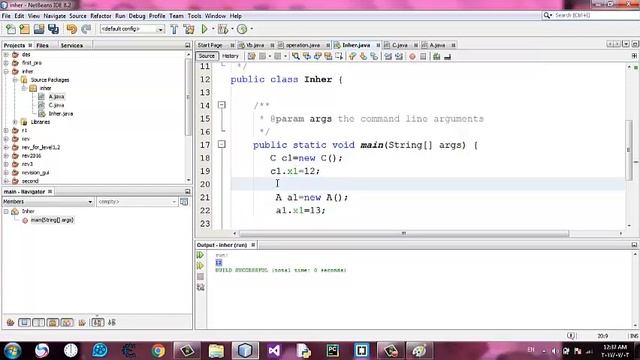The width and height of the screenshot is (640, 360).
Task: Click the Debug Project toolbar icon
Action: (x=223, y=29)
